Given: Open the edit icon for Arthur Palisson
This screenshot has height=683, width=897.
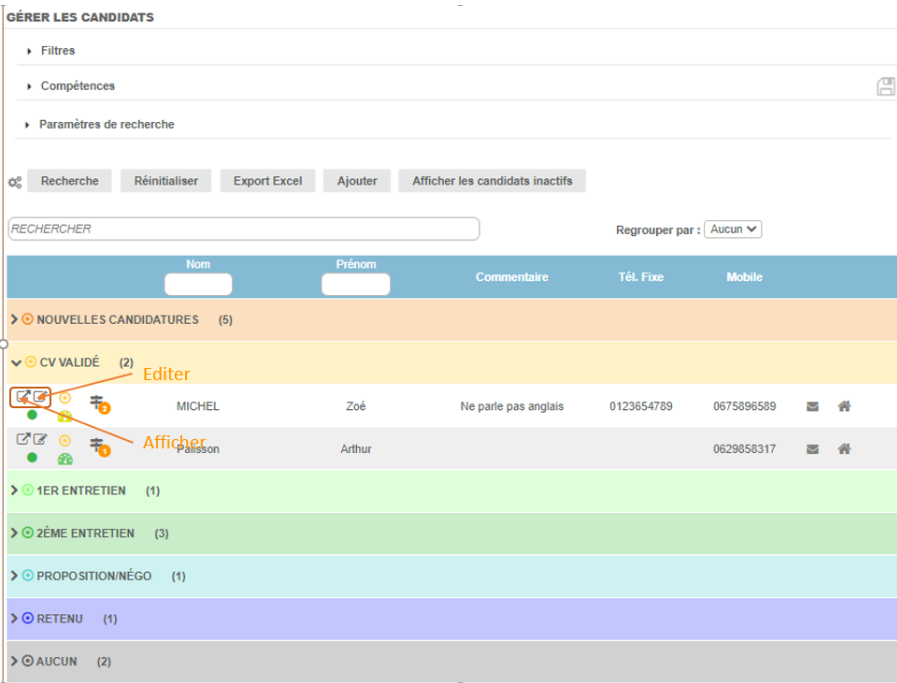Looking at the screenshot, I should tap(41, 439).
